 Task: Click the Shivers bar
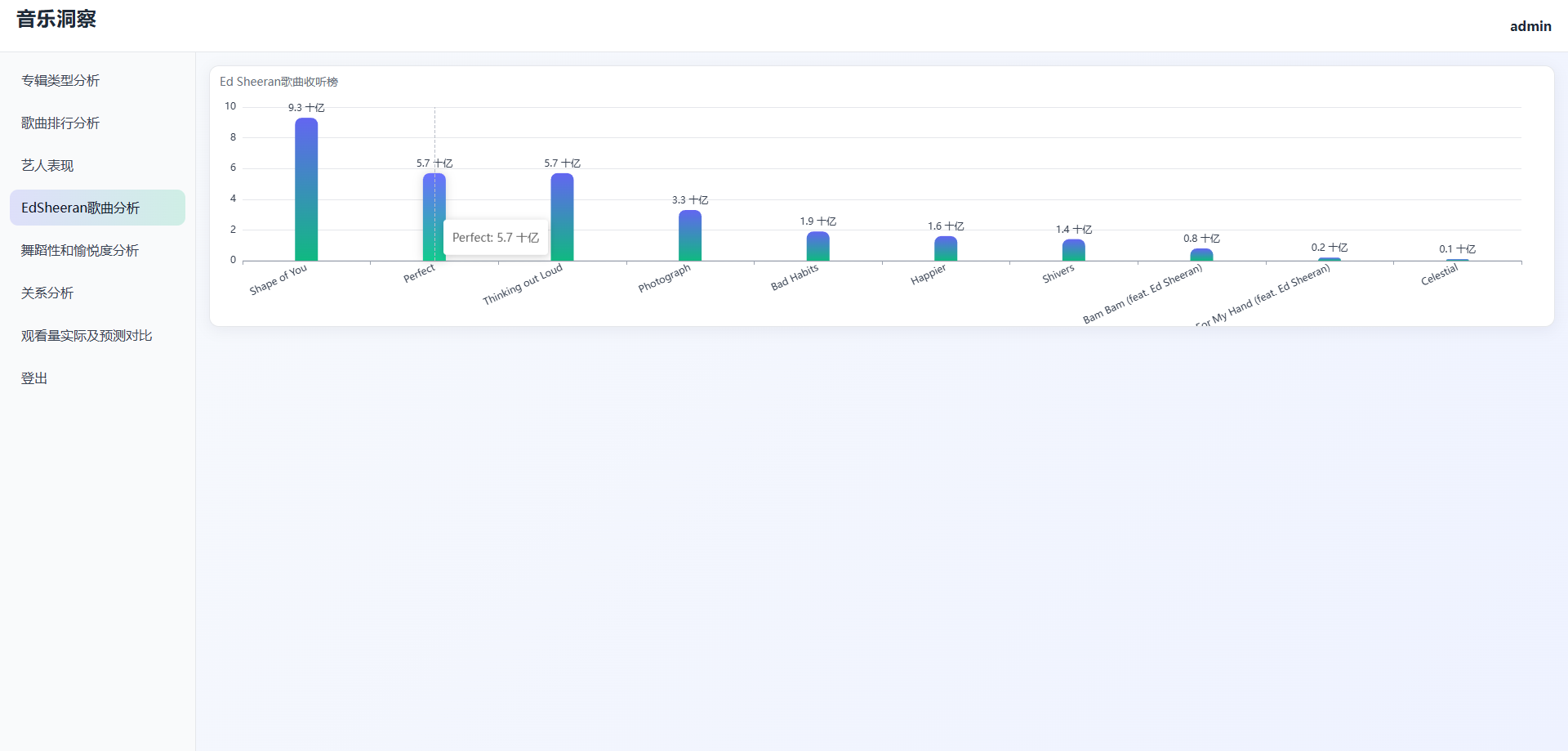click(x=1073, y=251)
